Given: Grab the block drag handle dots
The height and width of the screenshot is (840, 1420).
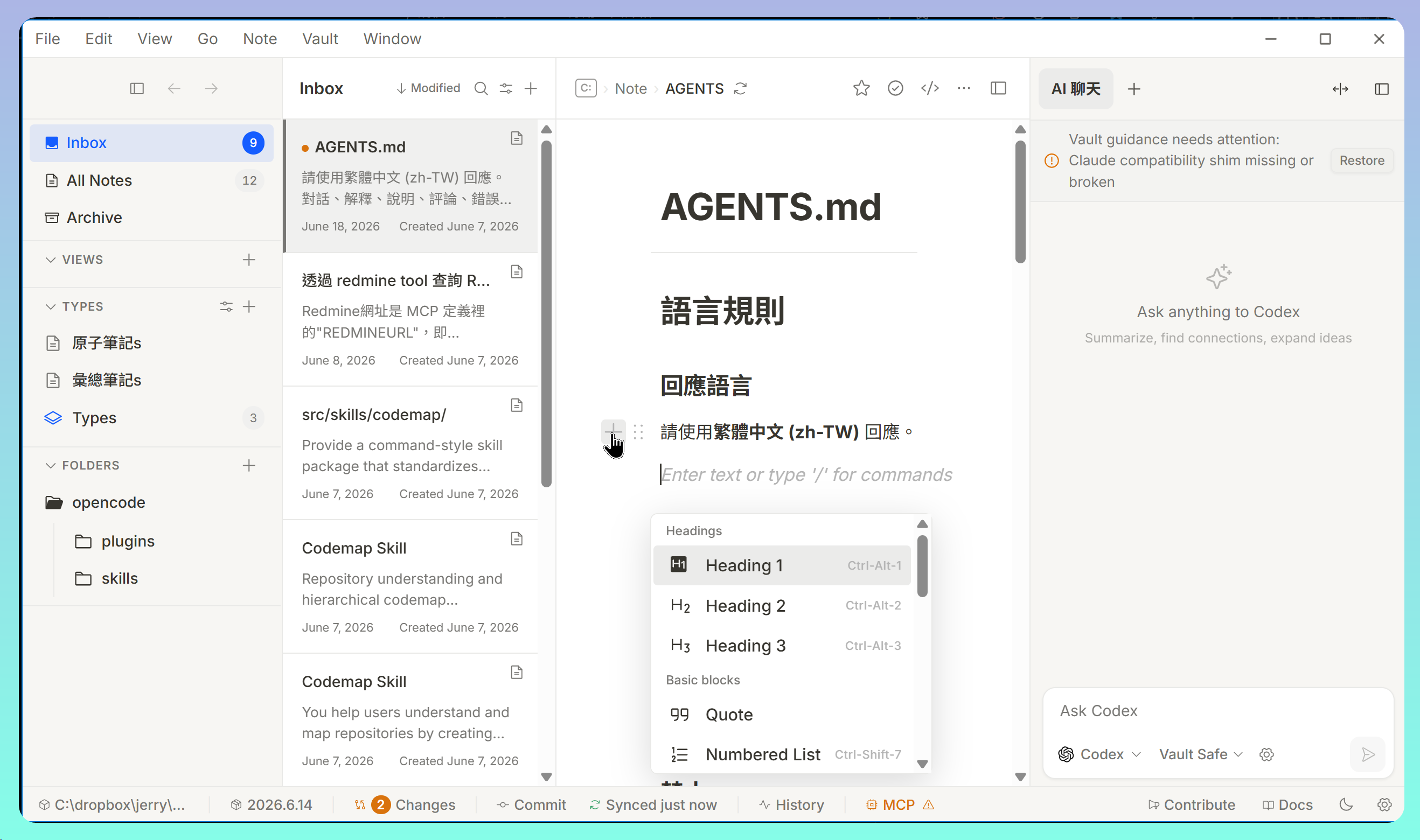Looking at the screenshot, I should pyautogui.click(x=639, y=432).
